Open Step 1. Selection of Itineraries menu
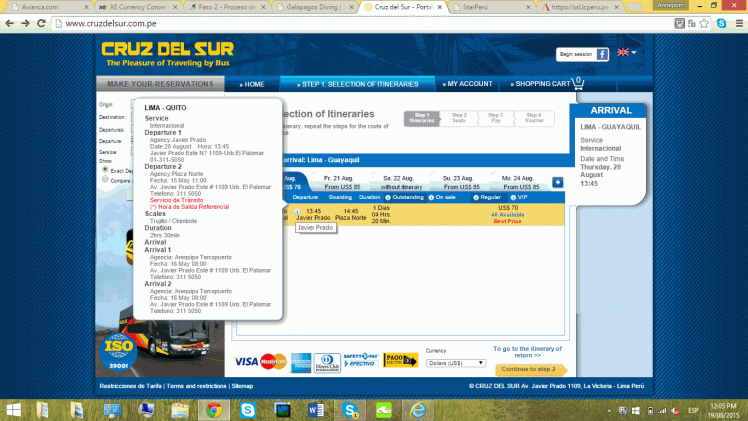The width and height of the screenshot is (748, 421). click(x=358, y=84)
